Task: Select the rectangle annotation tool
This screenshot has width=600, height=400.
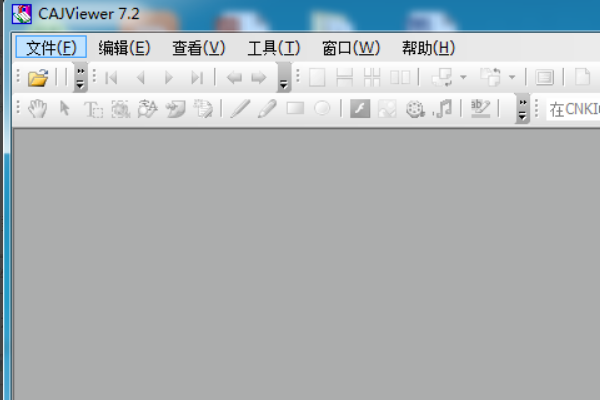Action: coord(295,109)
